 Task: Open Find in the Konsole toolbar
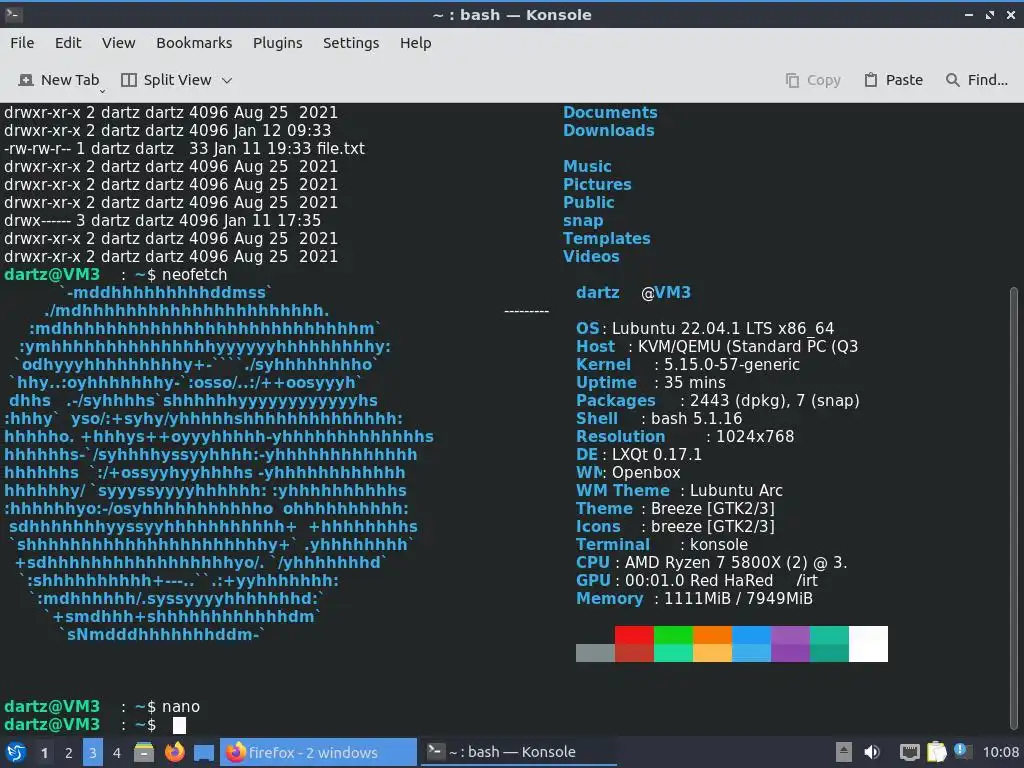977,80
